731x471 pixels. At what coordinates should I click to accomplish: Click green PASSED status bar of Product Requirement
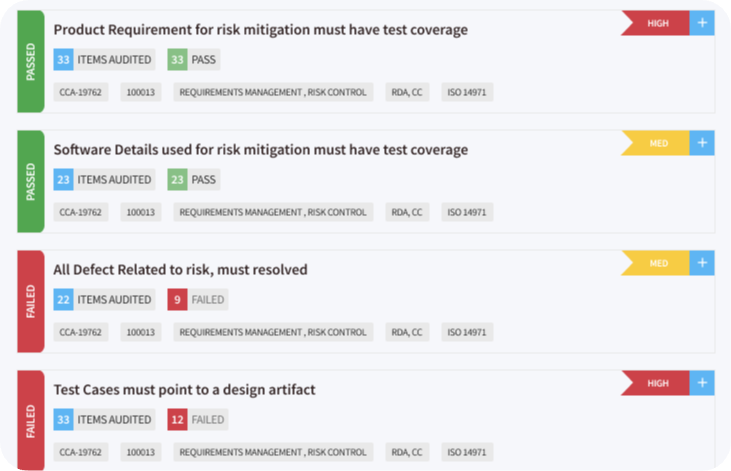30,61
